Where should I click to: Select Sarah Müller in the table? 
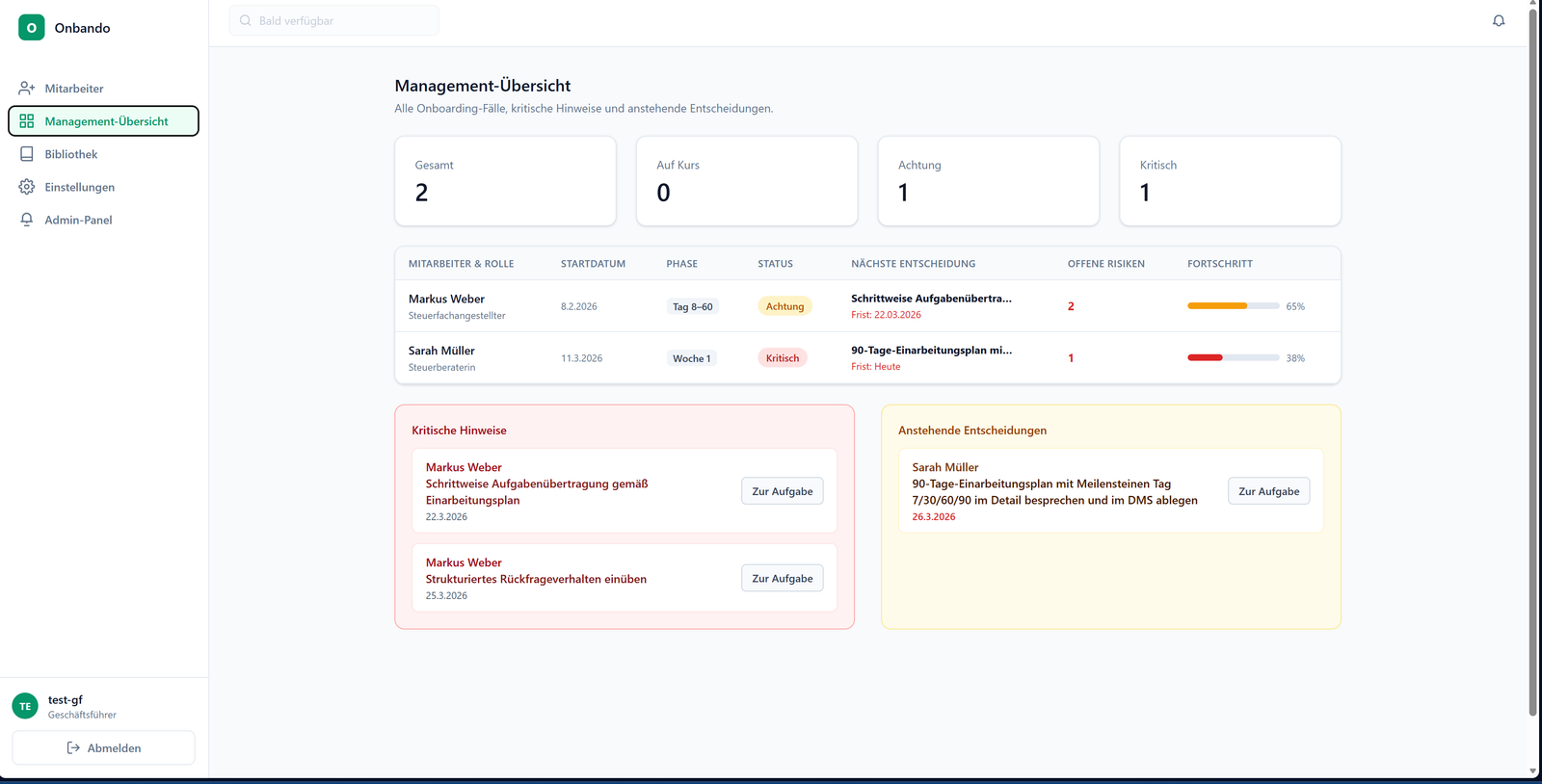[x=441, y=352]
